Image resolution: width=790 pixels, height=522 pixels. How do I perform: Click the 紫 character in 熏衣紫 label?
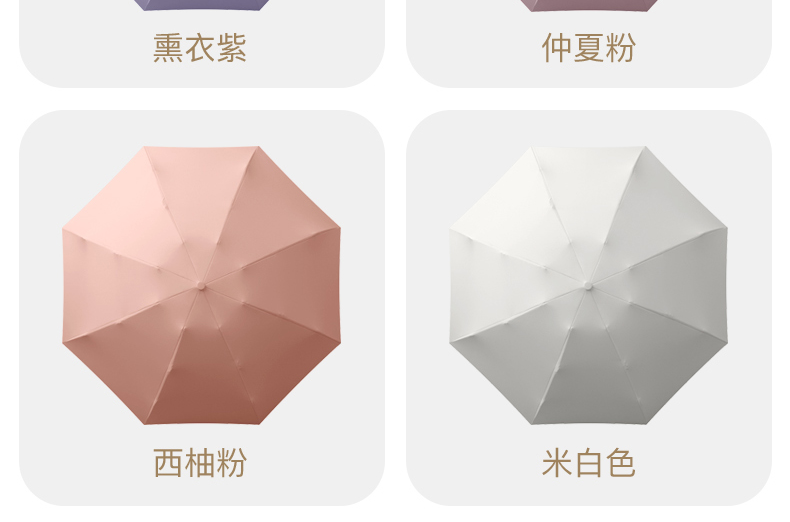point(232,48)
